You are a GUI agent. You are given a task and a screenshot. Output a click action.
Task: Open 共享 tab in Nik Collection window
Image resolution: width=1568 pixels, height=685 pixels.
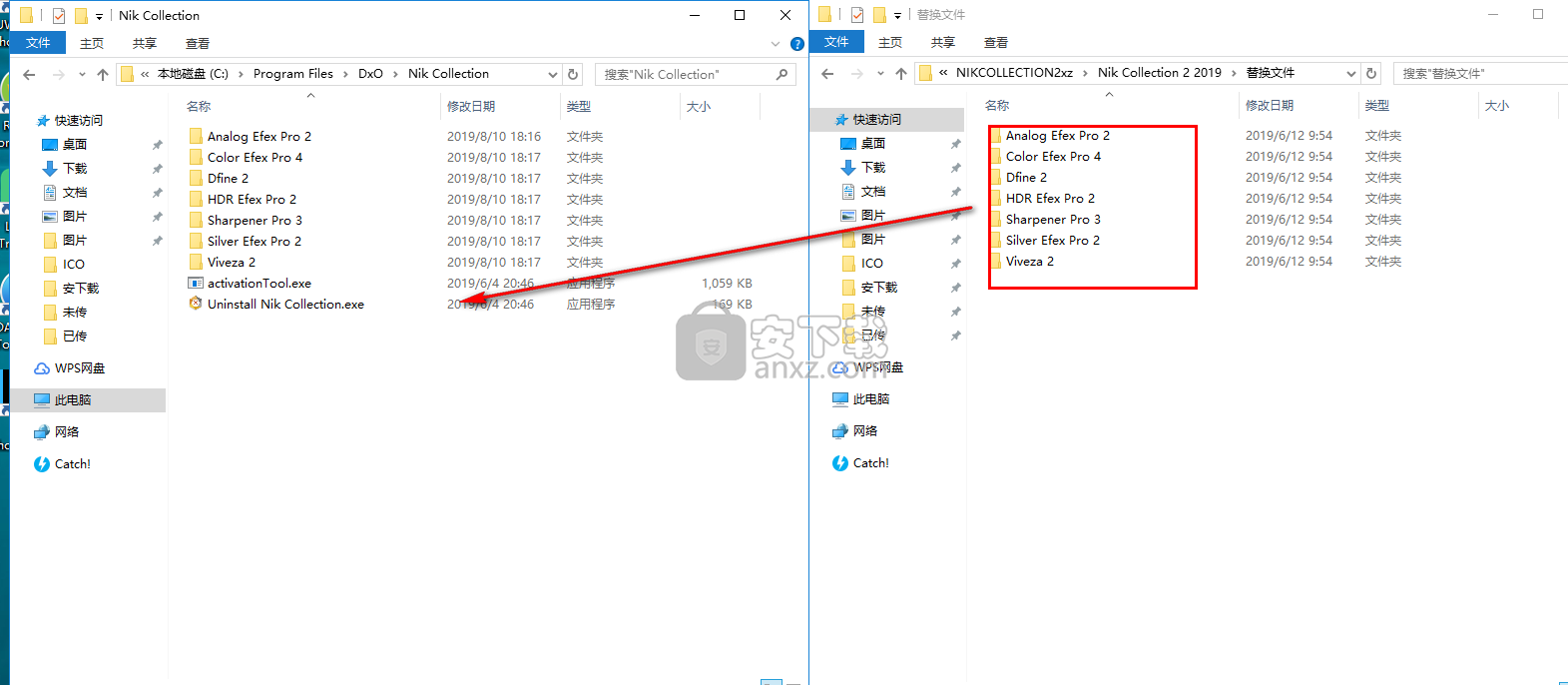(x=145, y=44)
